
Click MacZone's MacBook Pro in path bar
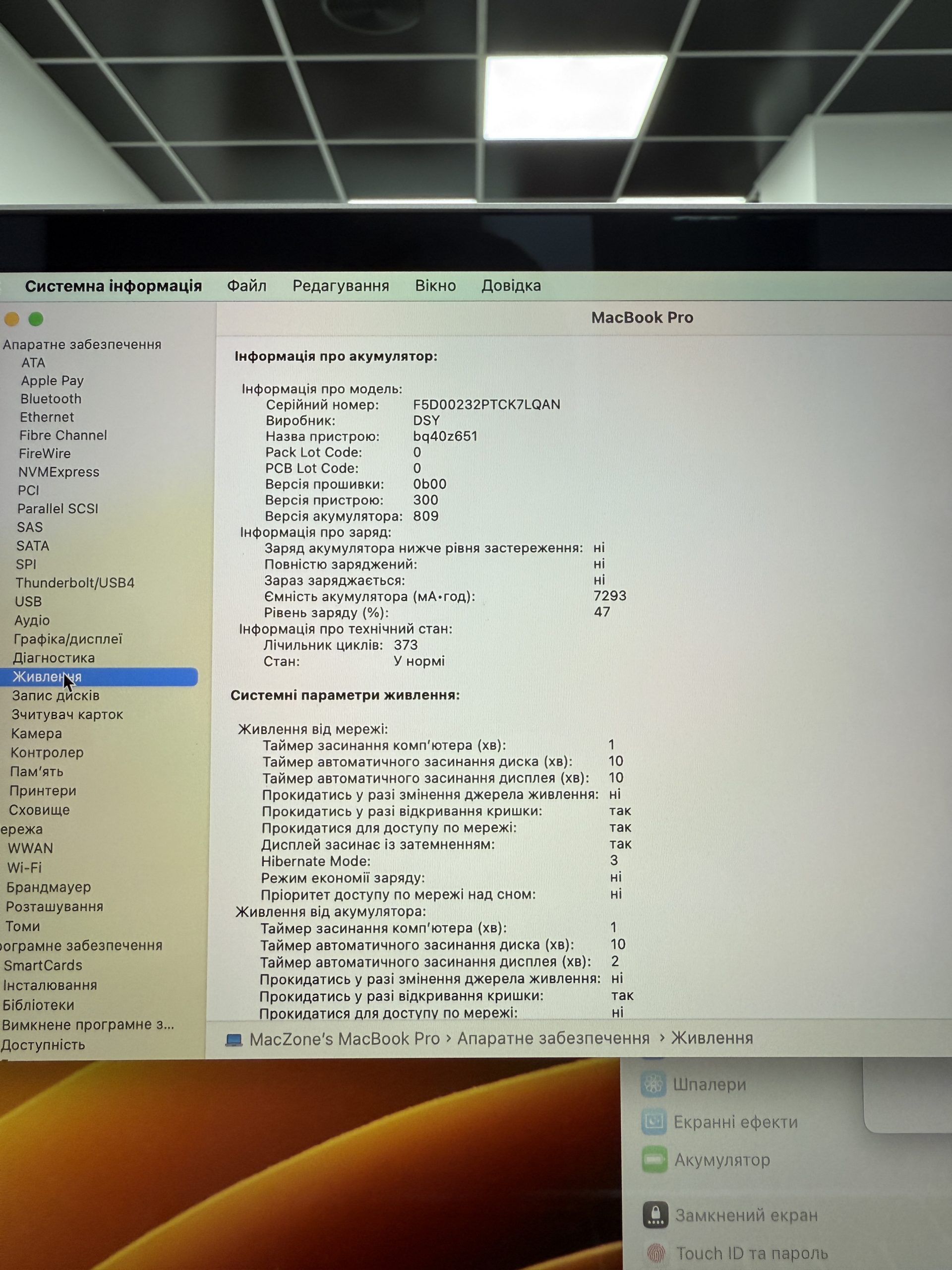click(344, 1039)
